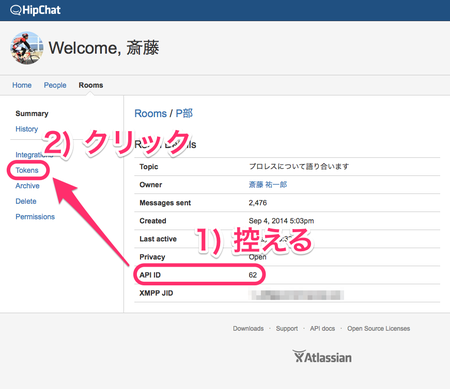Click Delete in the sidebar
This screenshot has width=450, height=389.
[26, 201]
